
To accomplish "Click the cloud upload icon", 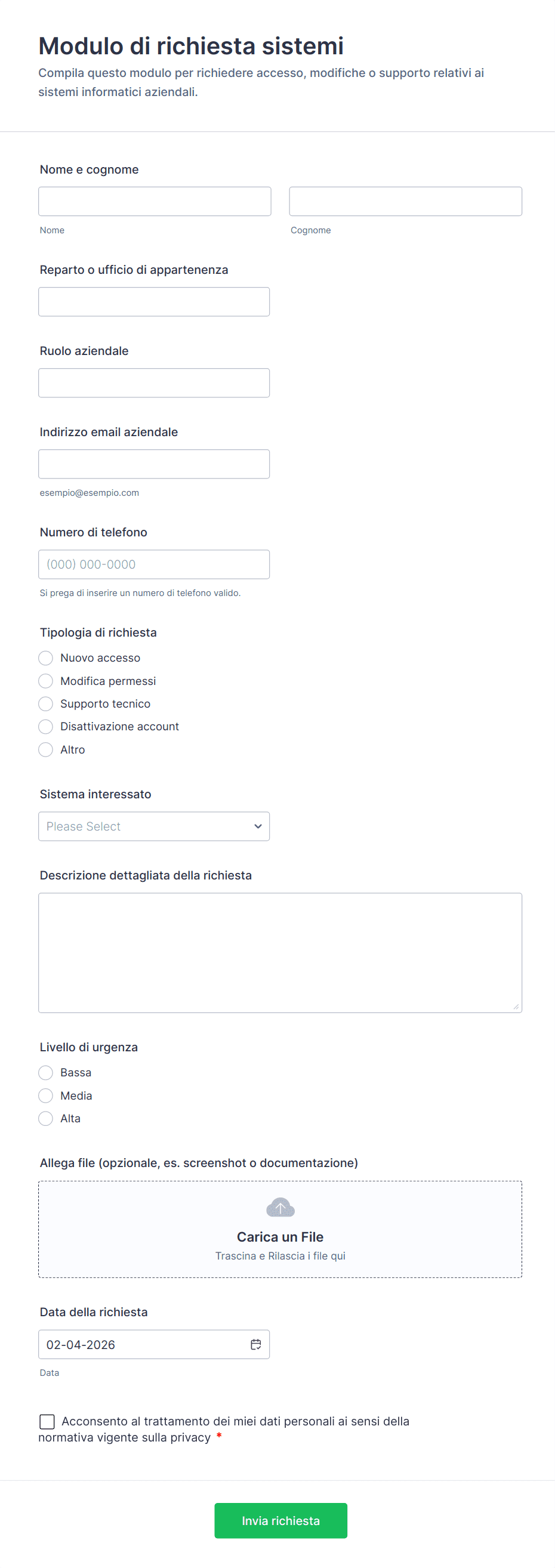I will (x=280, y=1207).
